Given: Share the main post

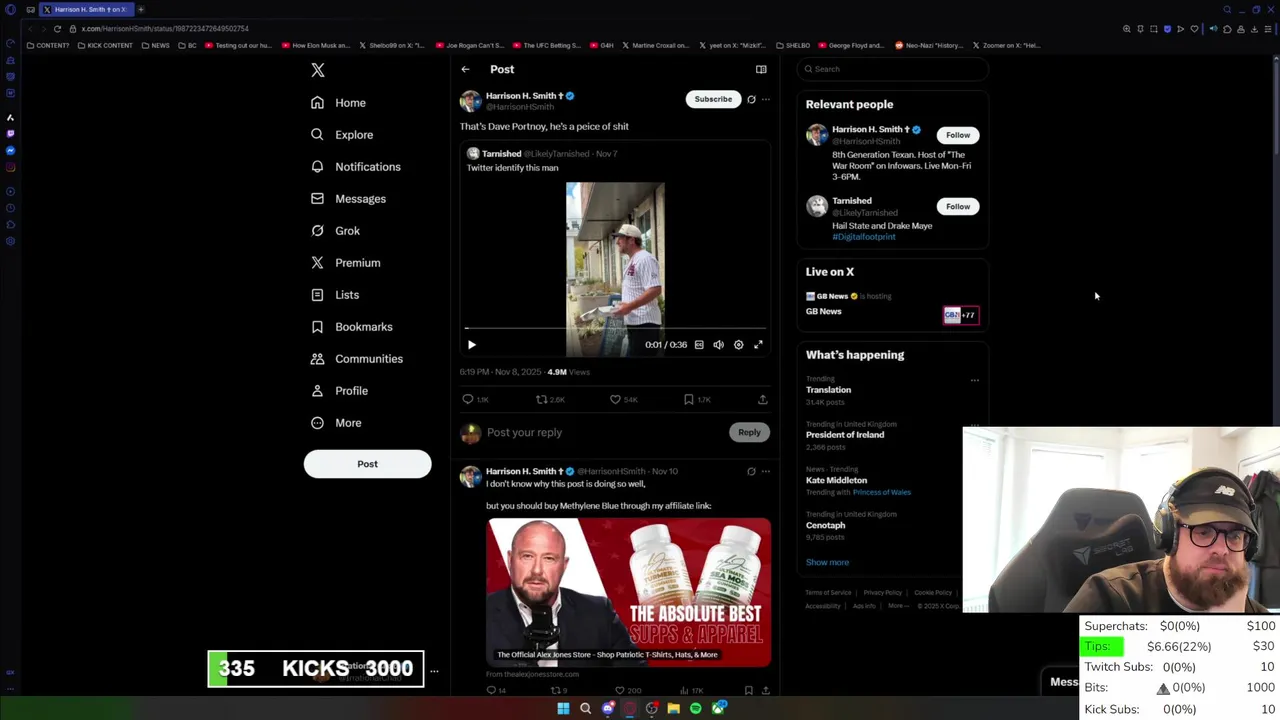Looking at the screenshot, I should [x=763, y=399].
